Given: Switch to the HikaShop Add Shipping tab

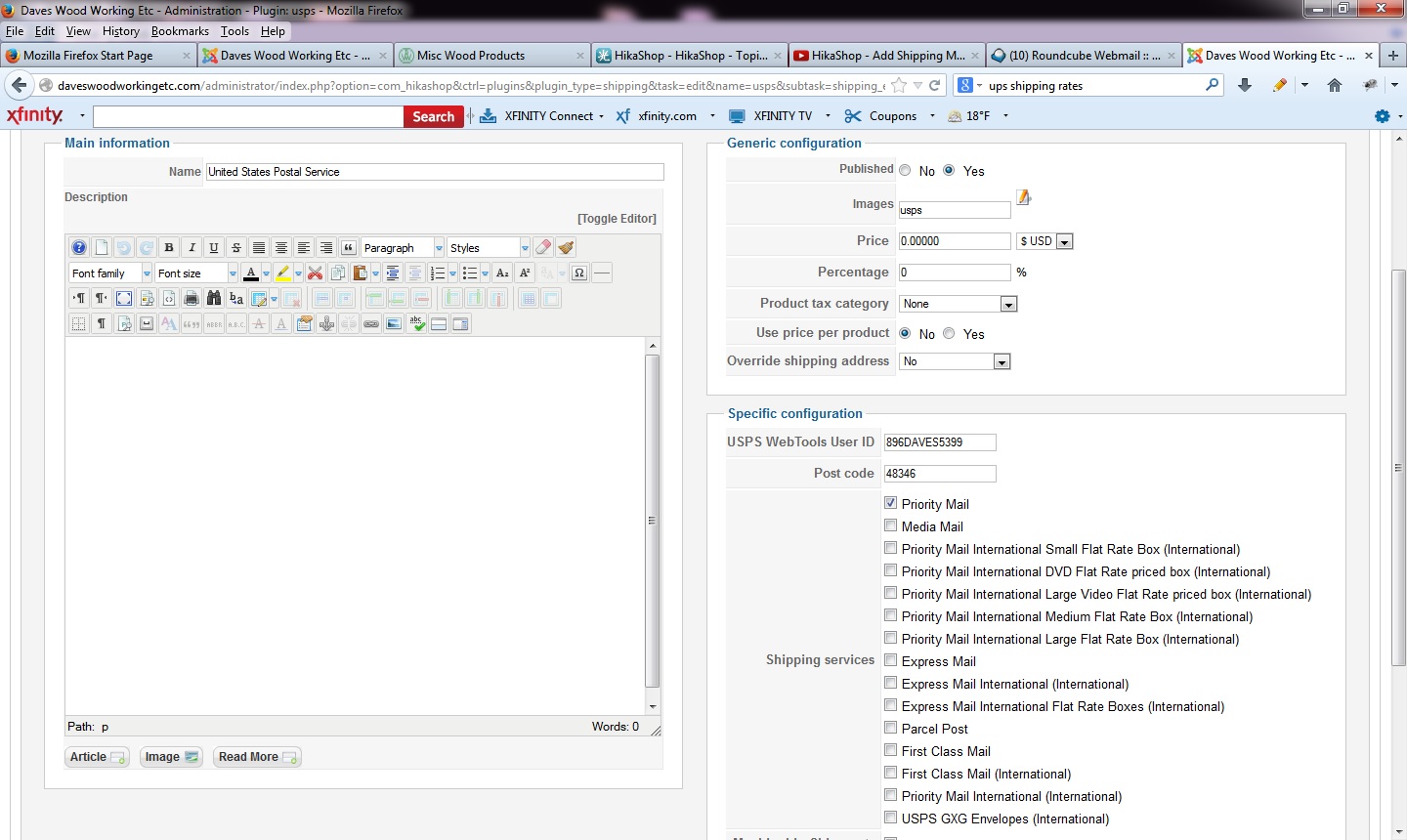Looking at the screenshot, I should tap(886, 56).
